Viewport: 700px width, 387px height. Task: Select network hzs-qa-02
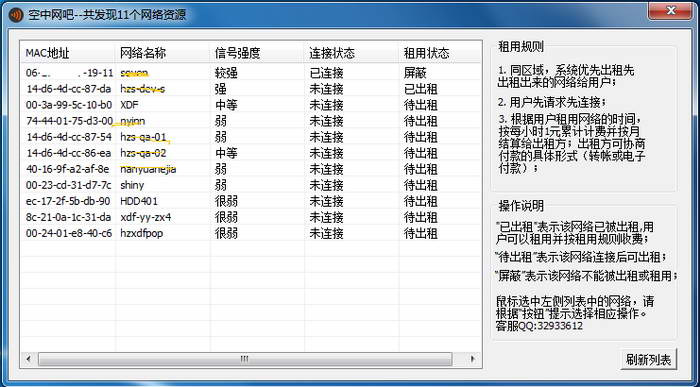tap(143, 153)
